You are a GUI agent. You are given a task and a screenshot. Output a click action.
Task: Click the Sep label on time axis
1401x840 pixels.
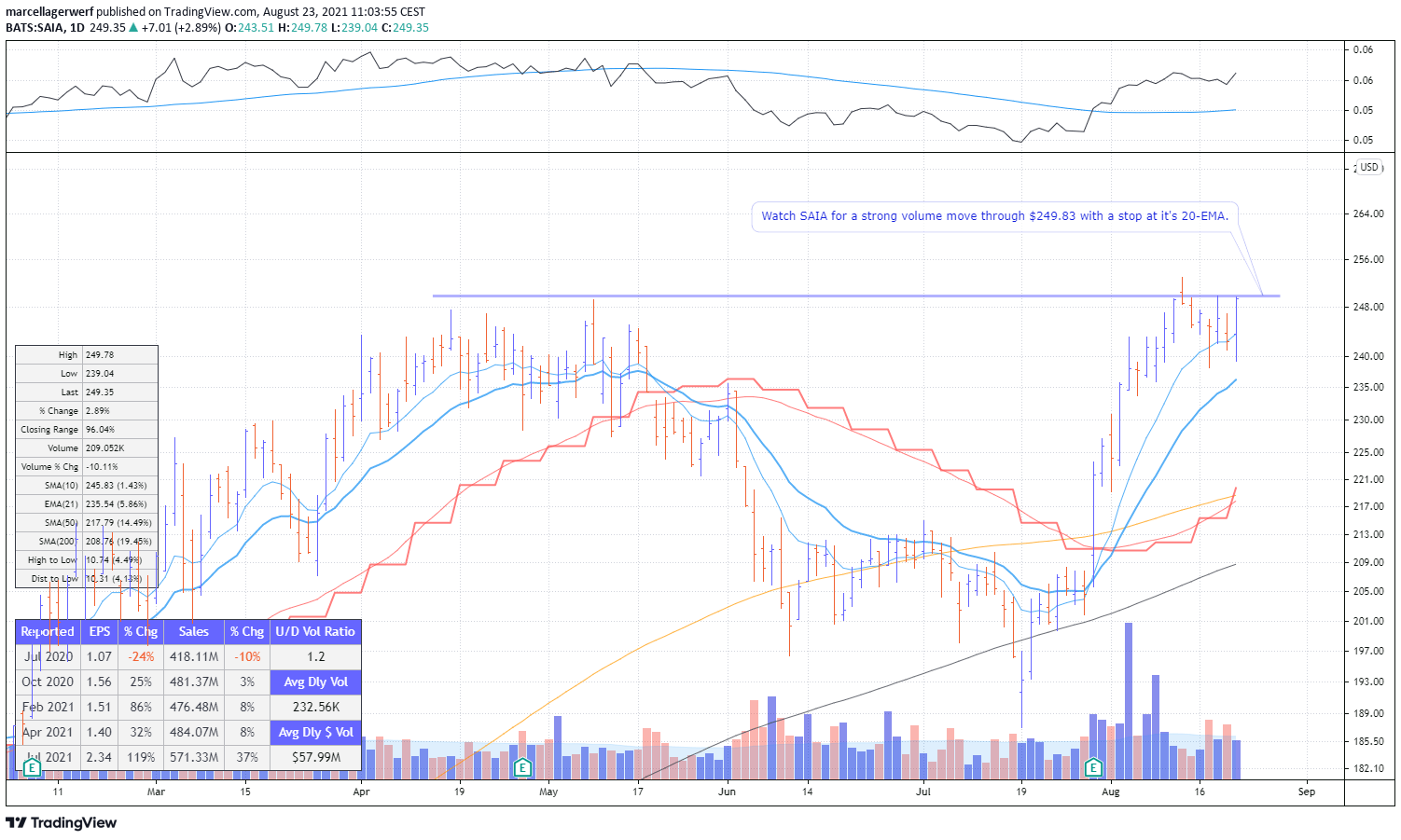click(1307, 792)
